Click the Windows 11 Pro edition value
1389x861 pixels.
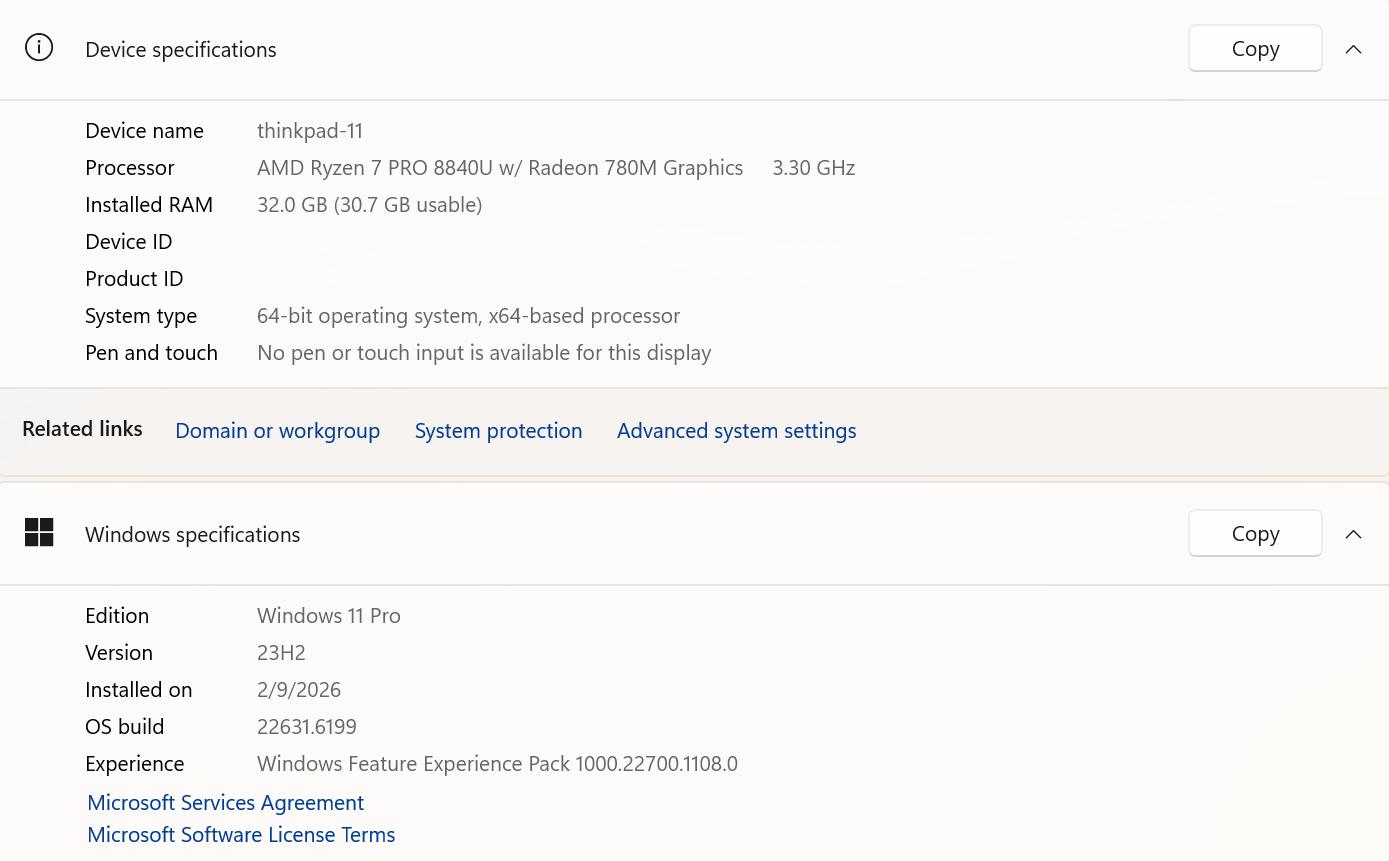tap(329, 615)
